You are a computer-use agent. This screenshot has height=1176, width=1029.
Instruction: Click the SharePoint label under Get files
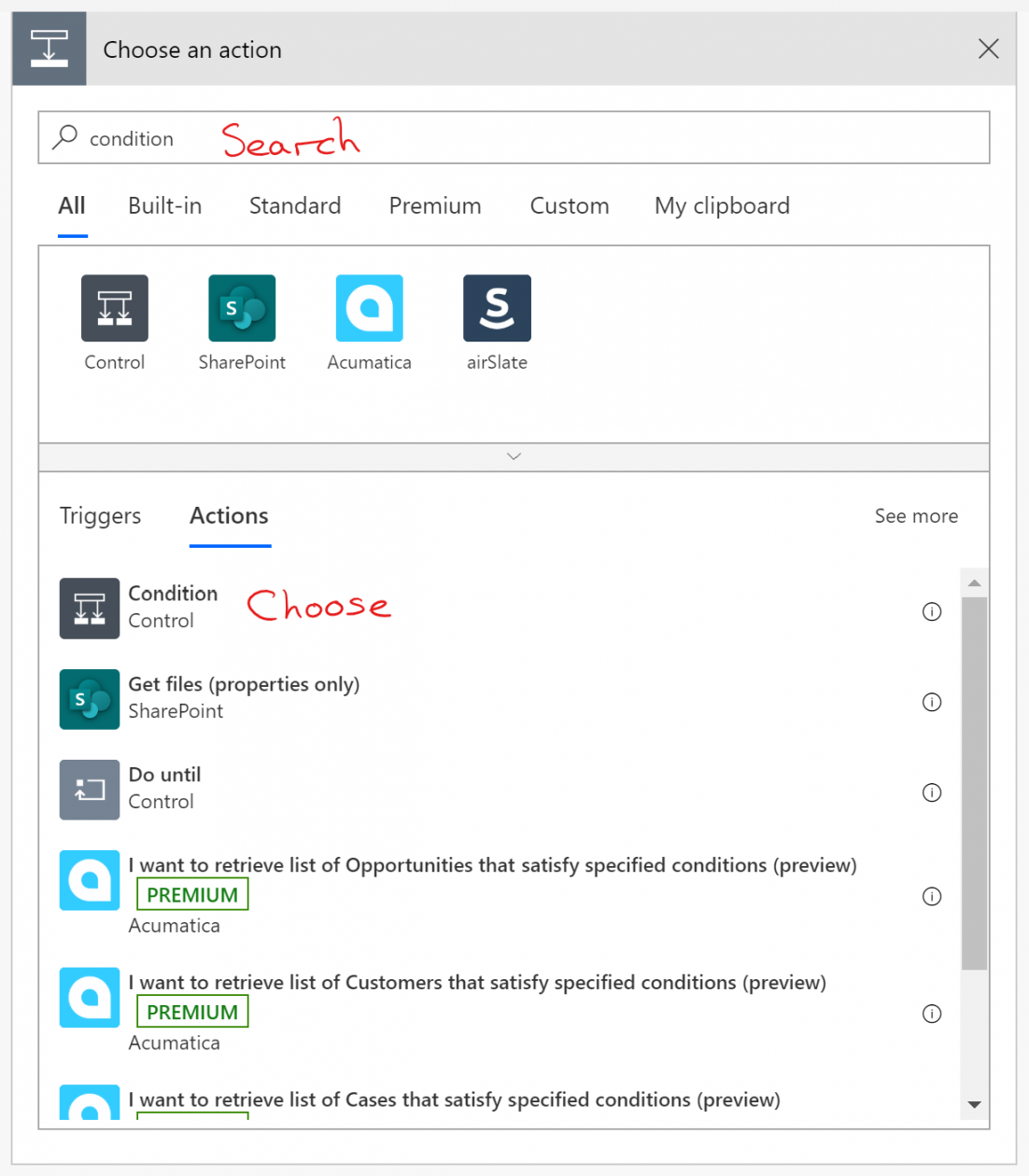[176, 712]
